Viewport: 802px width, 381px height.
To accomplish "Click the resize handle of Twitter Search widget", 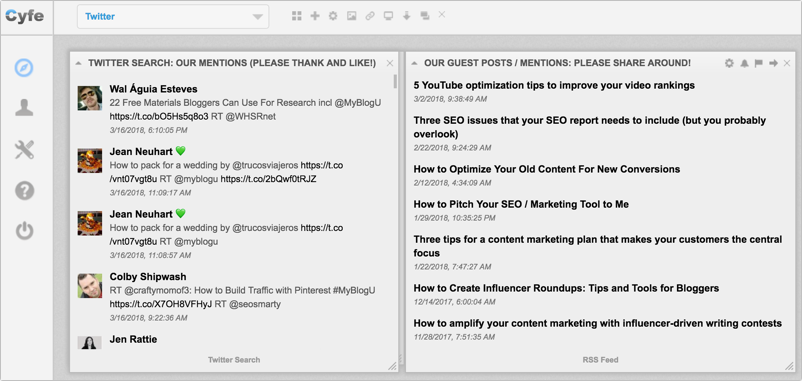I will (392, 366).
